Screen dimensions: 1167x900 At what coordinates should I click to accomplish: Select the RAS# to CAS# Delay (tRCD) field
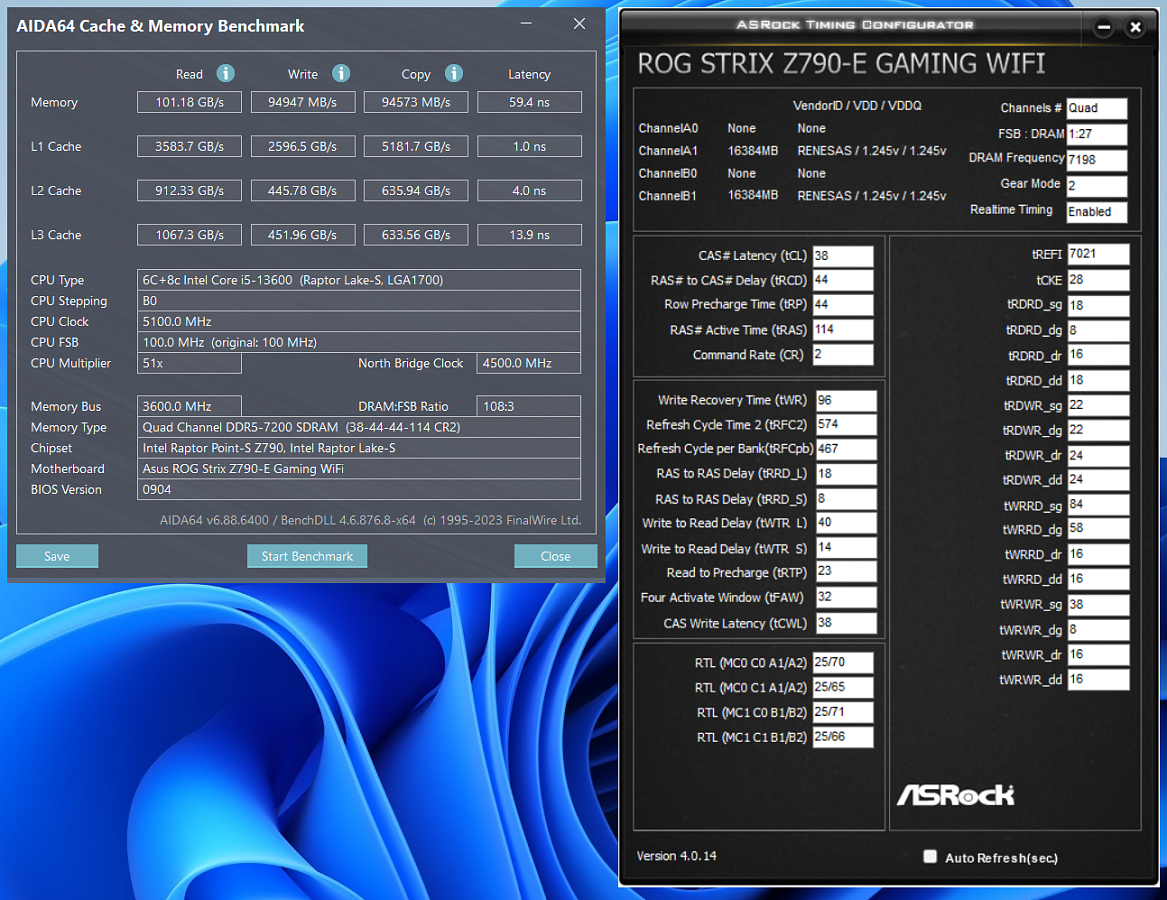coord(843,280)
